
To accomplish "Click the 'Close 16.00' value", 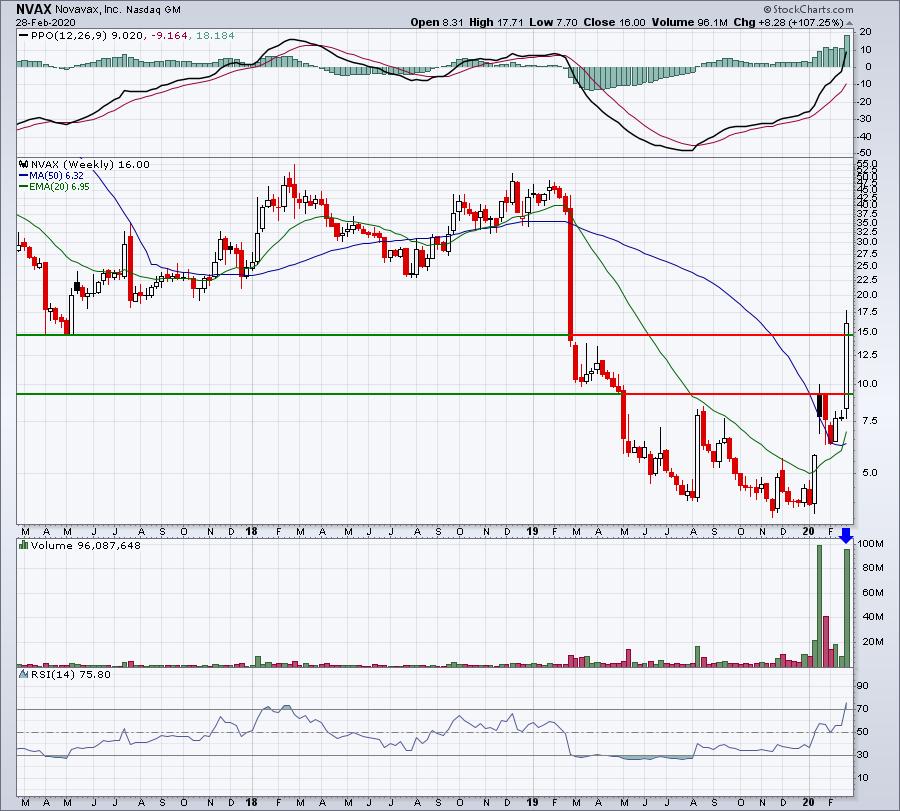I will (614, 22).
